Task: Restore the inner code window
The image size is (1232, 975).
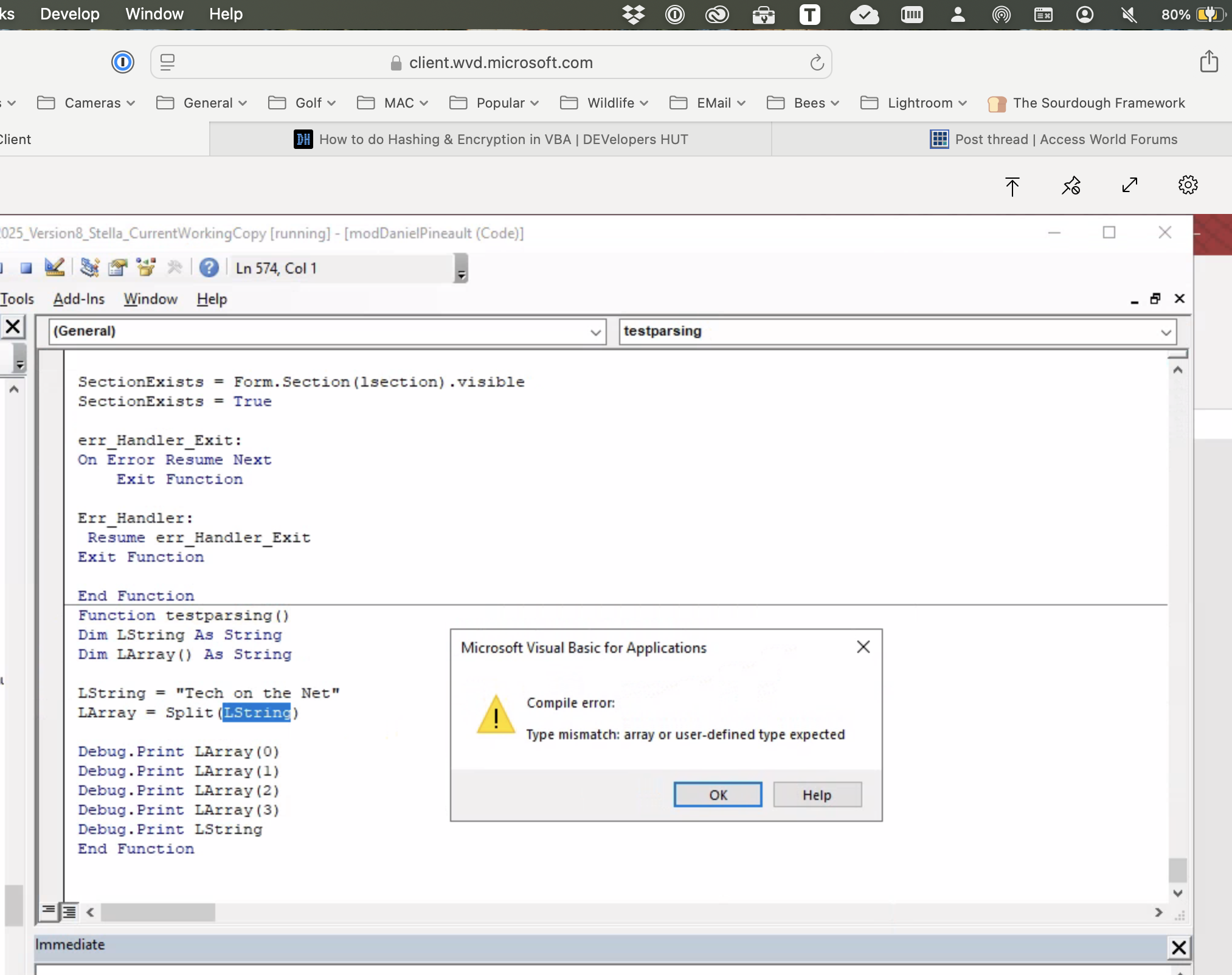Action: 1155,298
